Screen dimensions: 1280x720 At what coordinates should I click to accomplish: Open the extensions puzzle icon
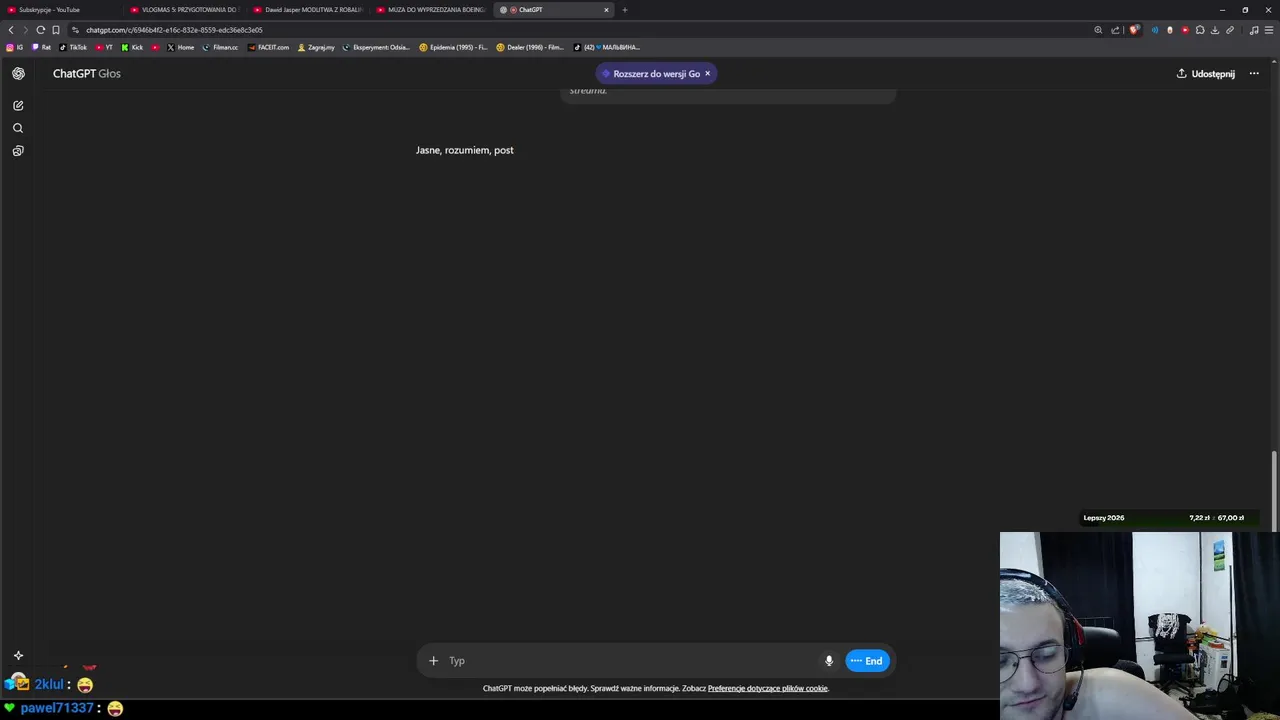point(1200,30)
